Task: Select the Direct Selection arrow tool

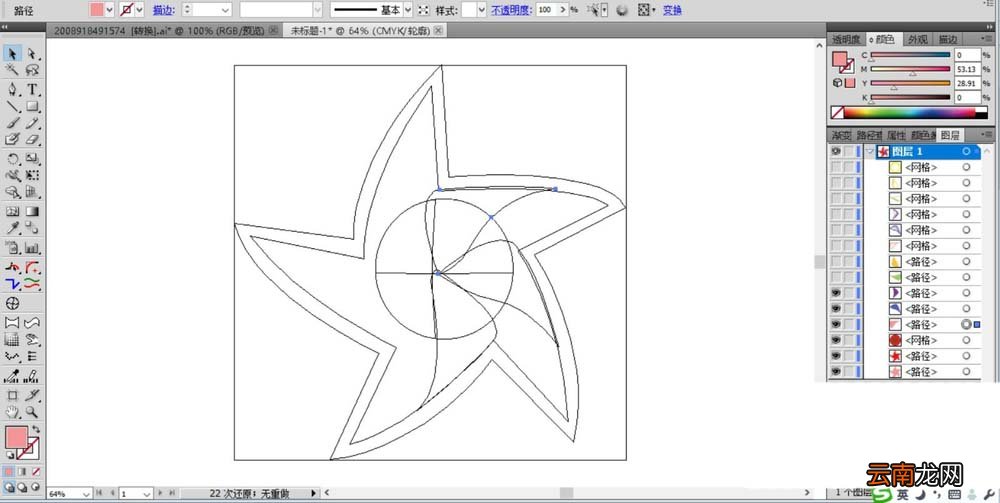Action: click(x=33, y=54)
